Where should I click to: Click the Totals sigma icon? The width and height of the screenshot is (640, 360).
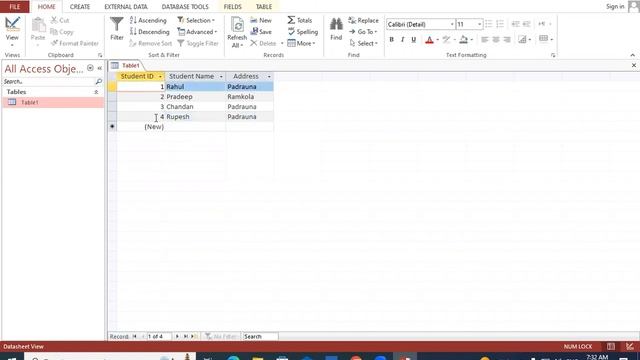[x=291, y=20]
